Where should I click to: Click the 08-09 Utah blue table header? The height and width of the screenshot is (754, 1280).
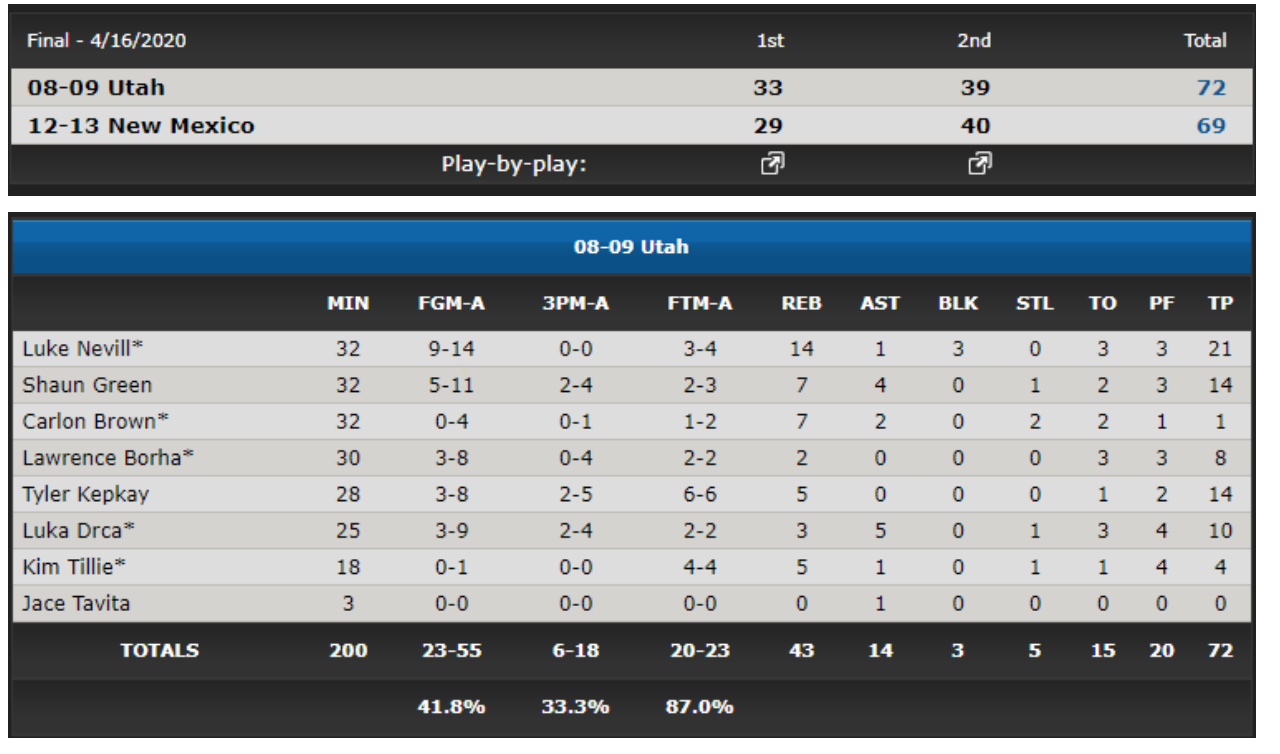631,247
